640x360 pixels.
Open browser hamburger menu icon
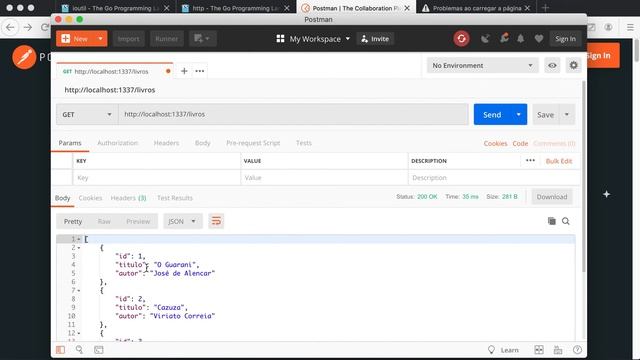click(630, 27)
